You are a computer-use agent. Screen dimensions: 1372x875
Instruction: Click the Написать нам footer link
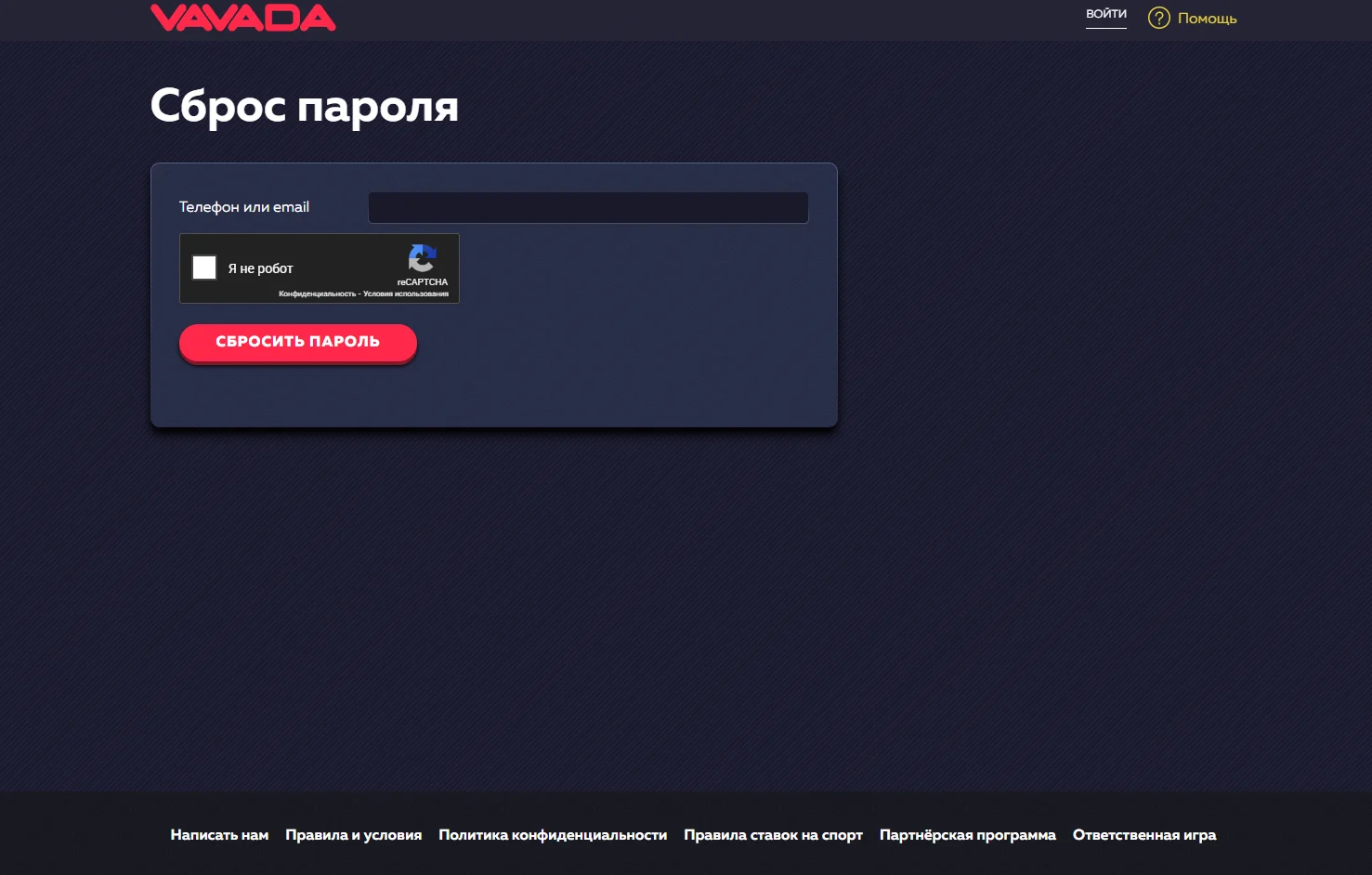click(219, 834)
